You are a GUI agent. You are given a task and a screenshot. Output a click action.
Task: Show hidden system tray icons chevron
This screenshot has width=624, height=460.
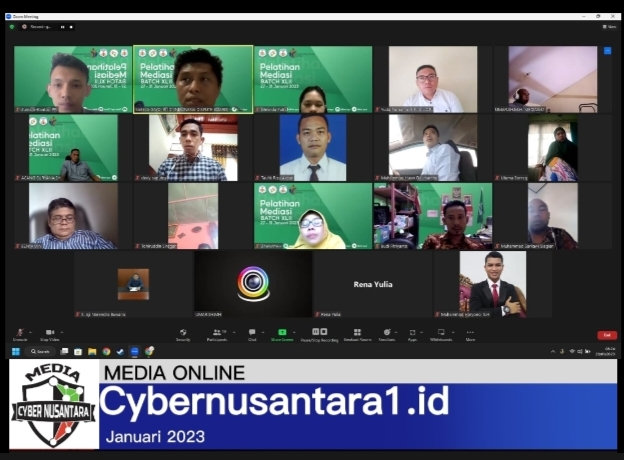(553, 351)
